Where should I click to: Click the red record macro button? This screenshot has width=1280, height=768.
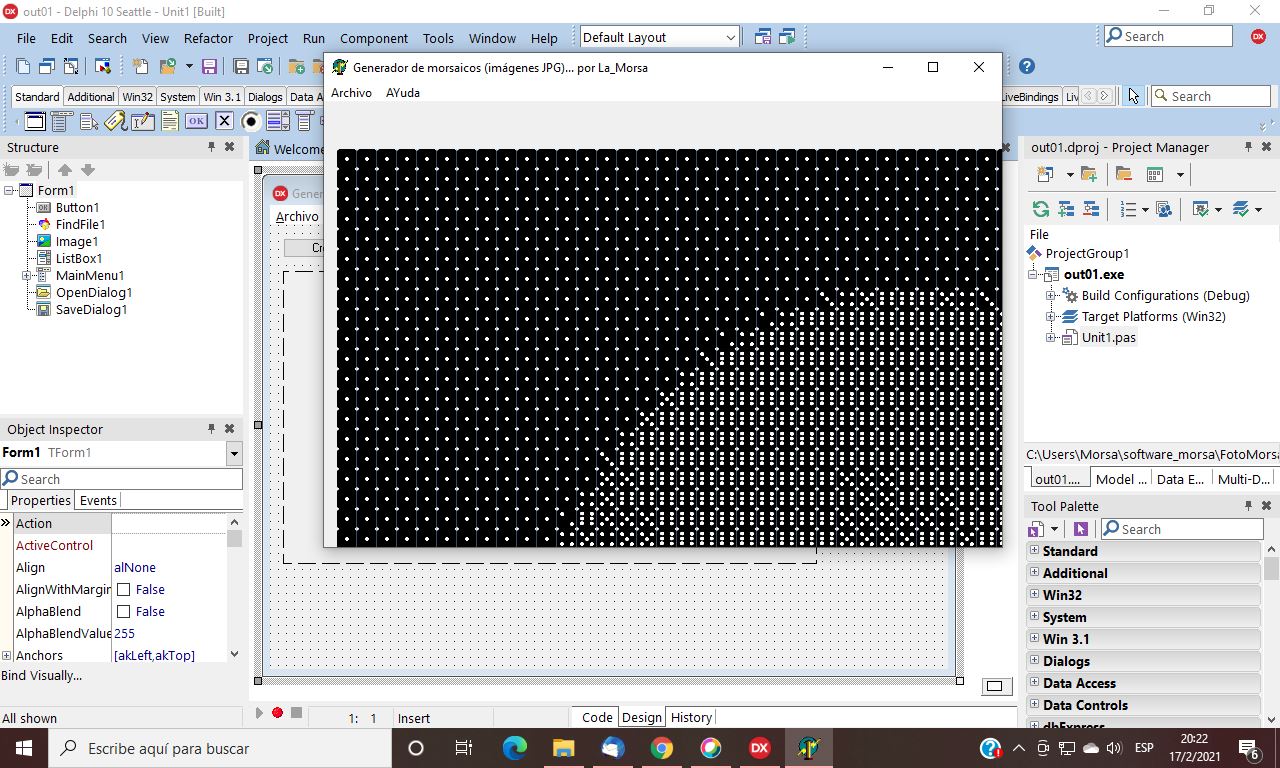tap(277, 713)
